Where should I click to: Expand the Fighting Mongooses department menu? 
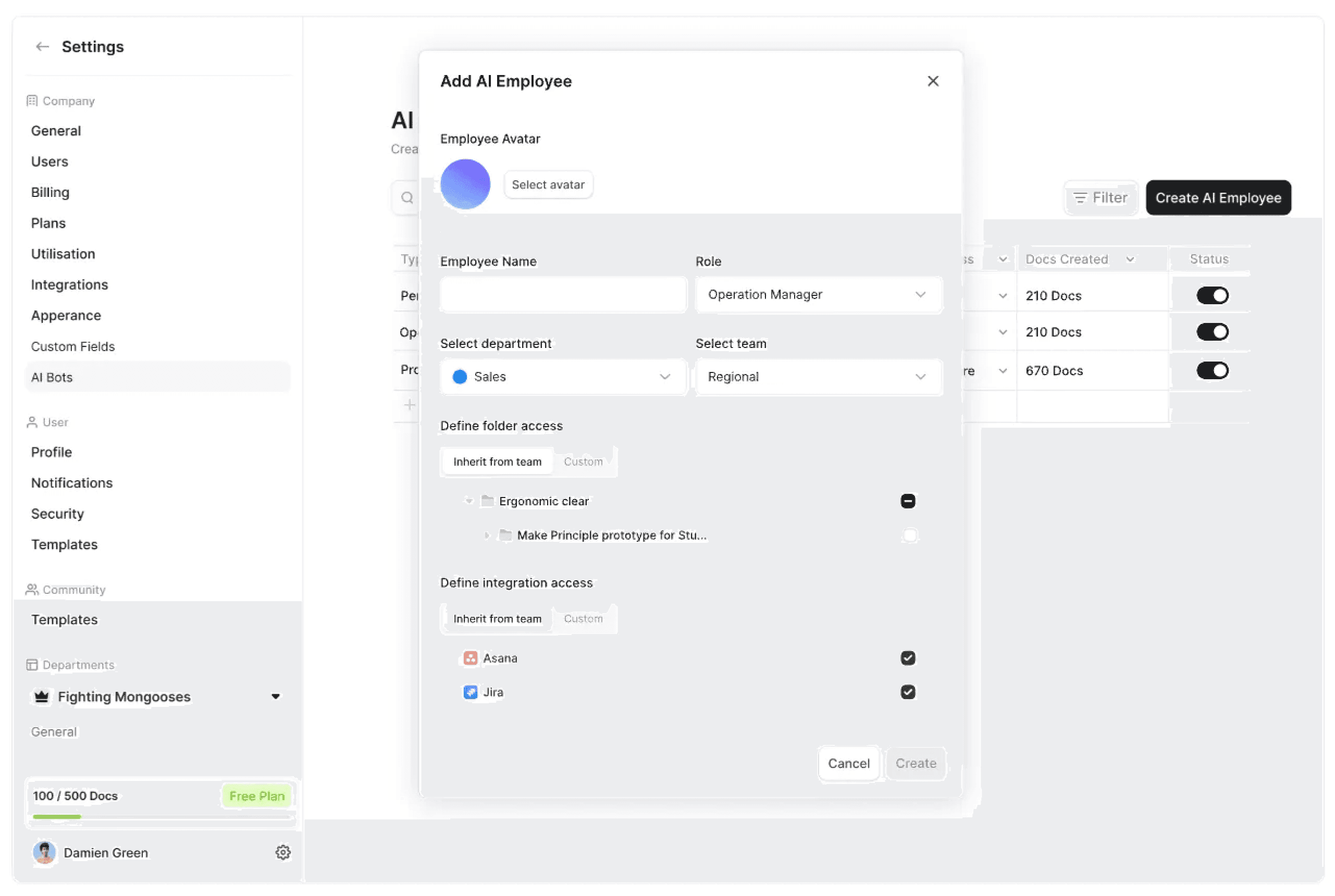(276, 696)
